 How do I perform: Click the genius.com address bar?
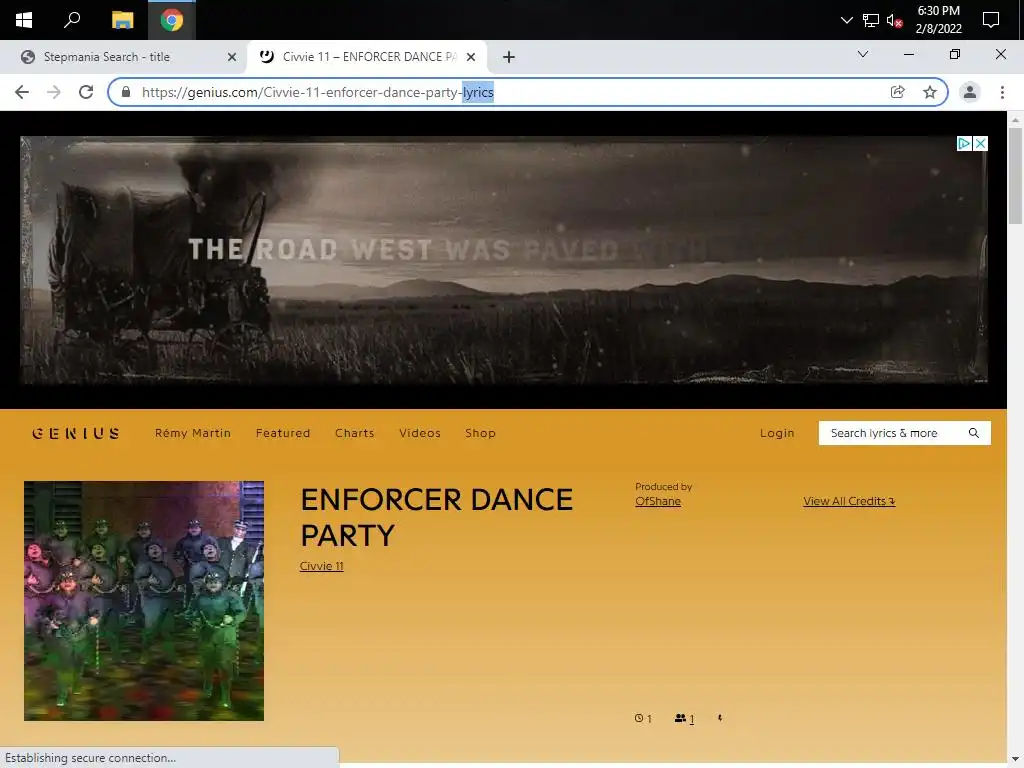(509, 92)
